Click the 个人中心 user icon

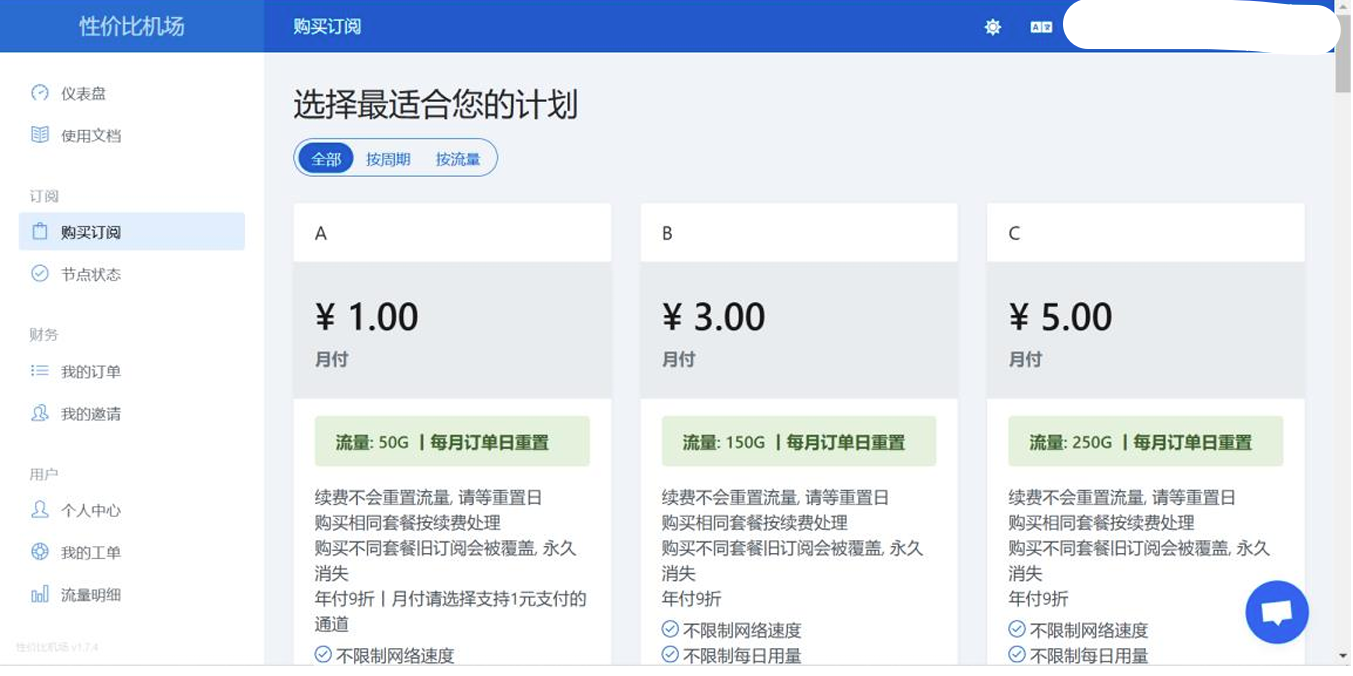click(40, 510)
